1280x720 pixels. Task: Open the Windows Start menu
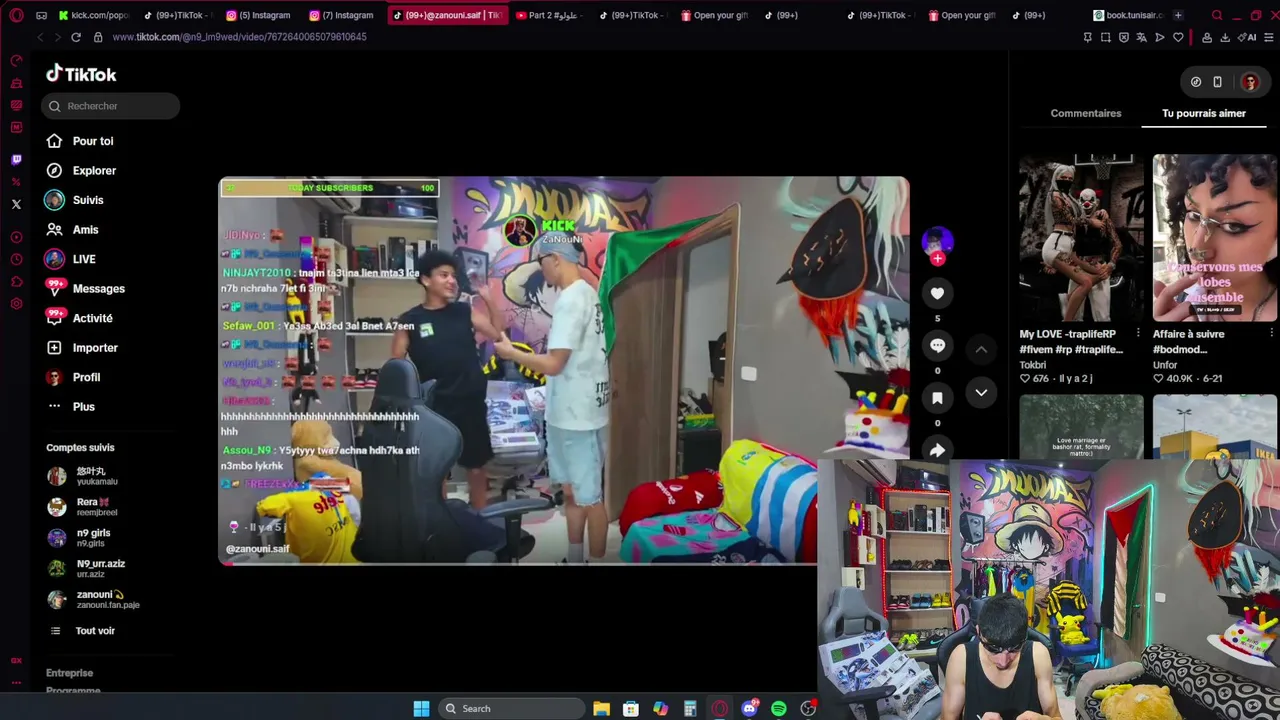pos(421,709)
